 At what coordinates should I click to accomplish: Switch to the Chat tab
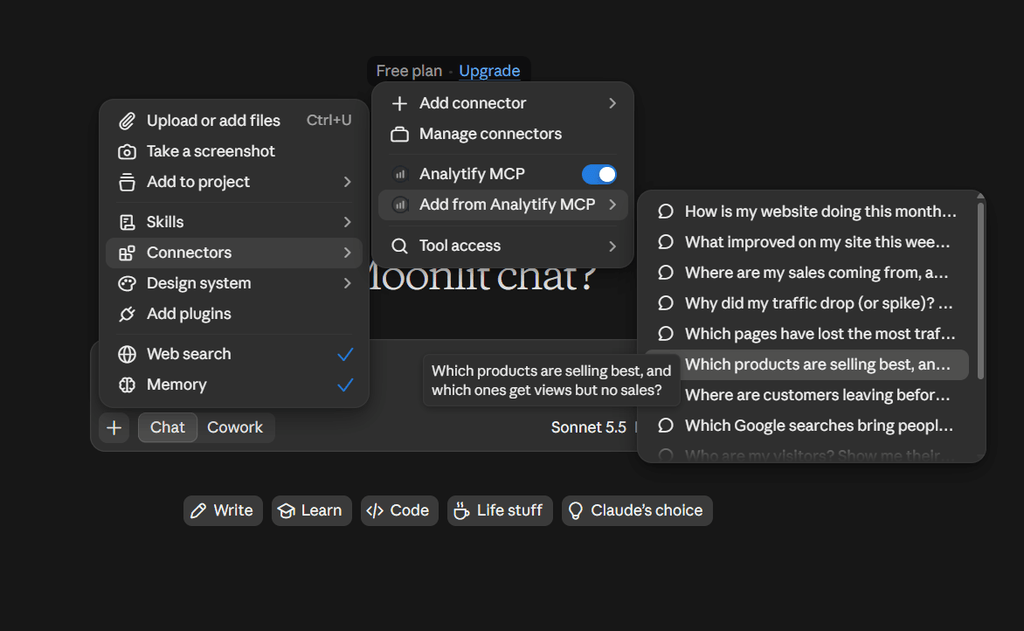(x=167, y=427)
